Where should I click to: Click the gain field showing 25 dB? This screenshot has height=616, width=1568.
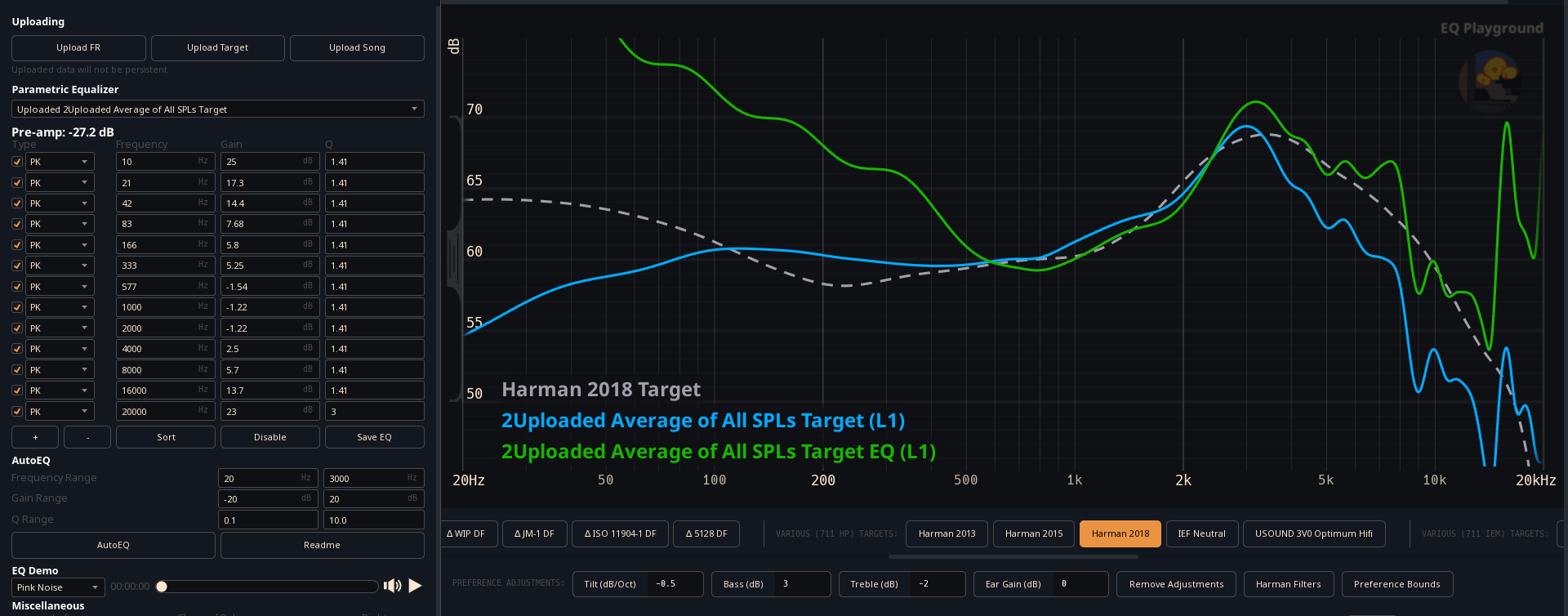click(270, 162)
